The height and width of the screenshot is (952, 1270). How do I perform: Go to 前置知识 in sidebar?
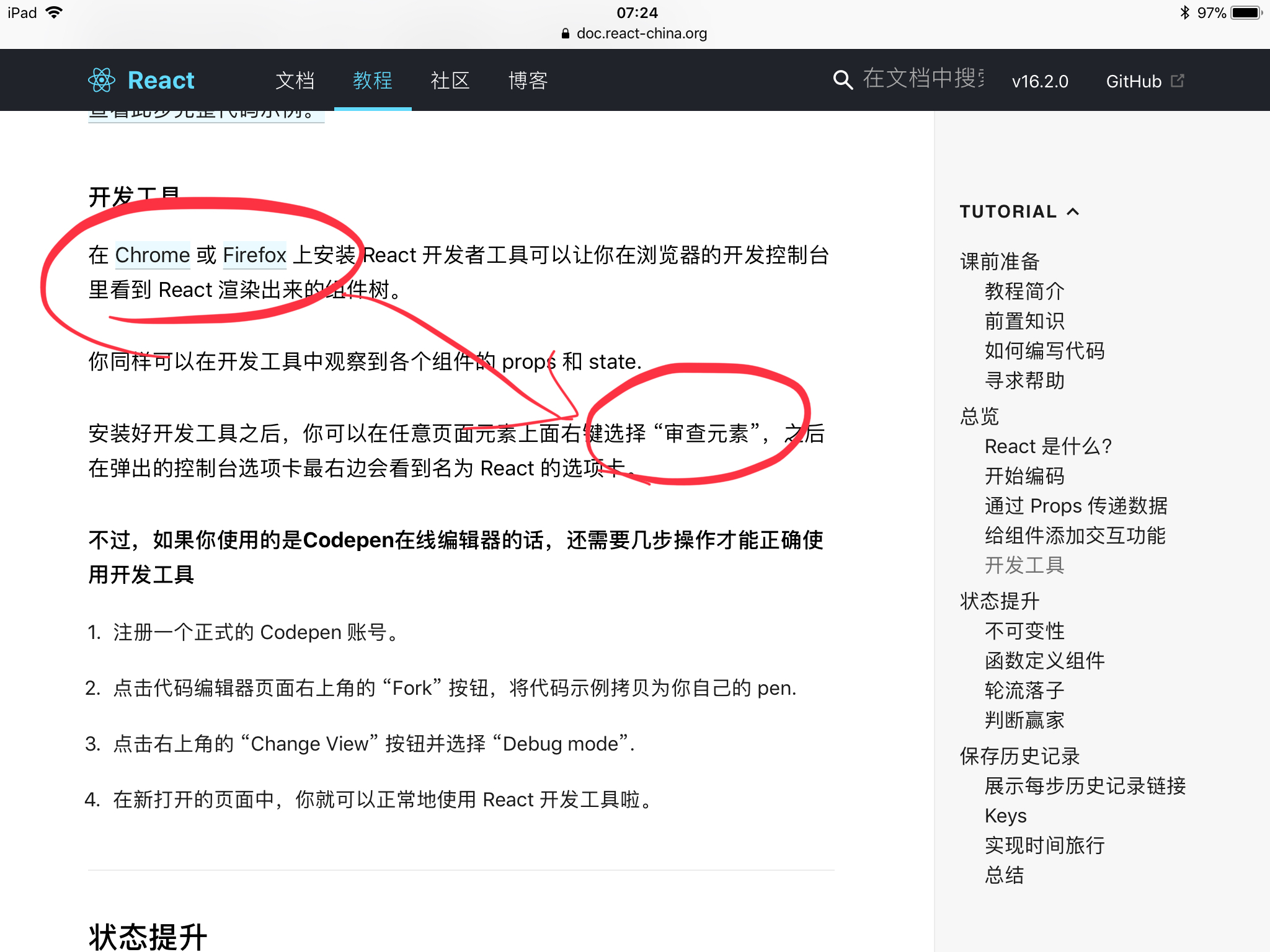click(x=1024, y=320)
